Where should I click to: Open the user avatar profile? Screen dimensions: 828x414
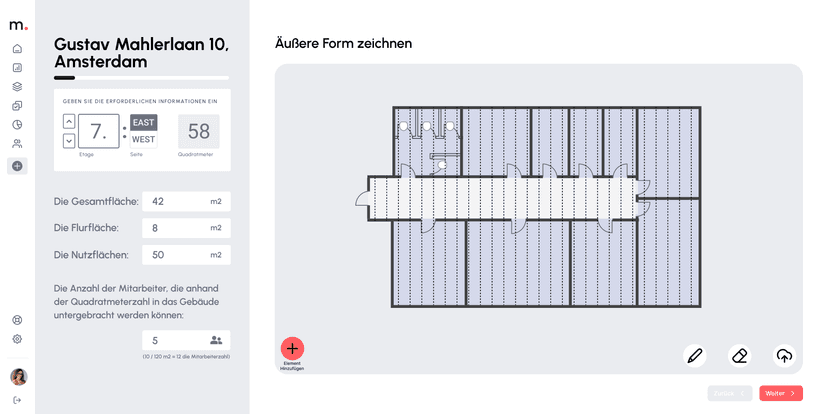18,376
